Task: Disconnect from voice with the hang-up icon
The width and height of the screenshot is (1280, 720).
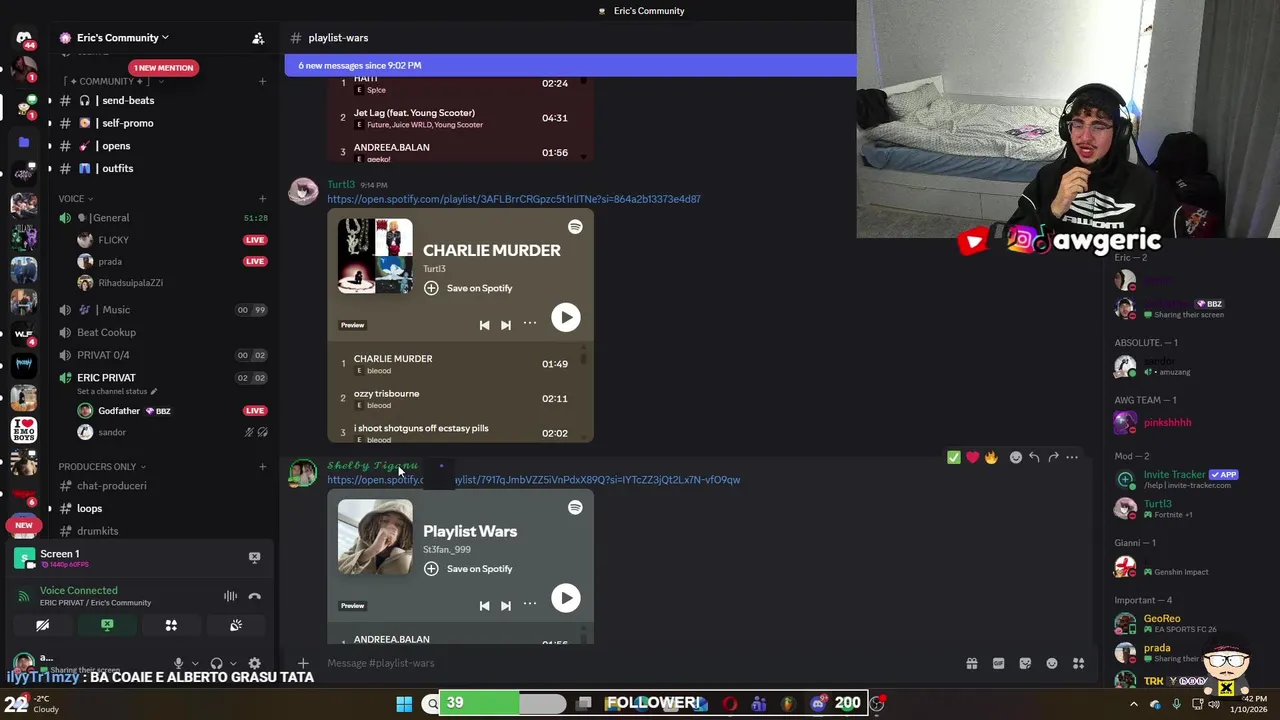Action: click(254, 596)
